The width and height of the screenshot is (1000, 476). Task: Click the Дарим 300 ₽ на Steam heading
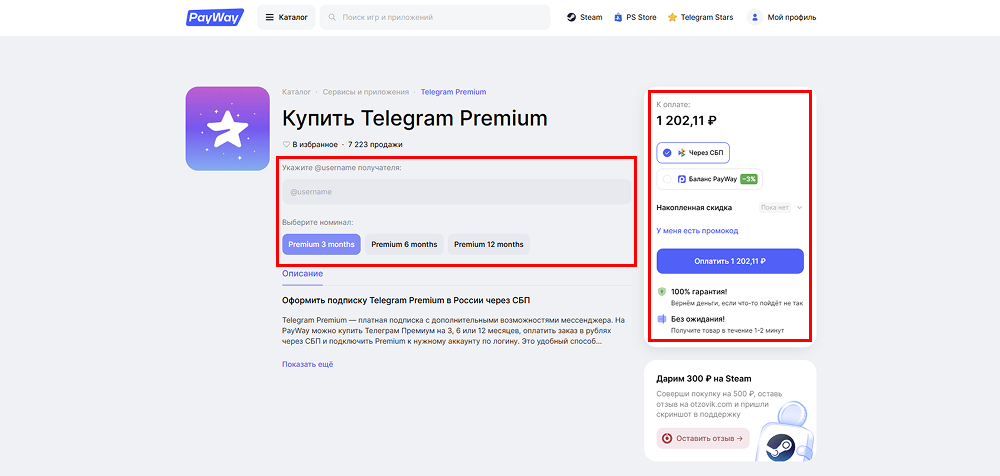704,378
